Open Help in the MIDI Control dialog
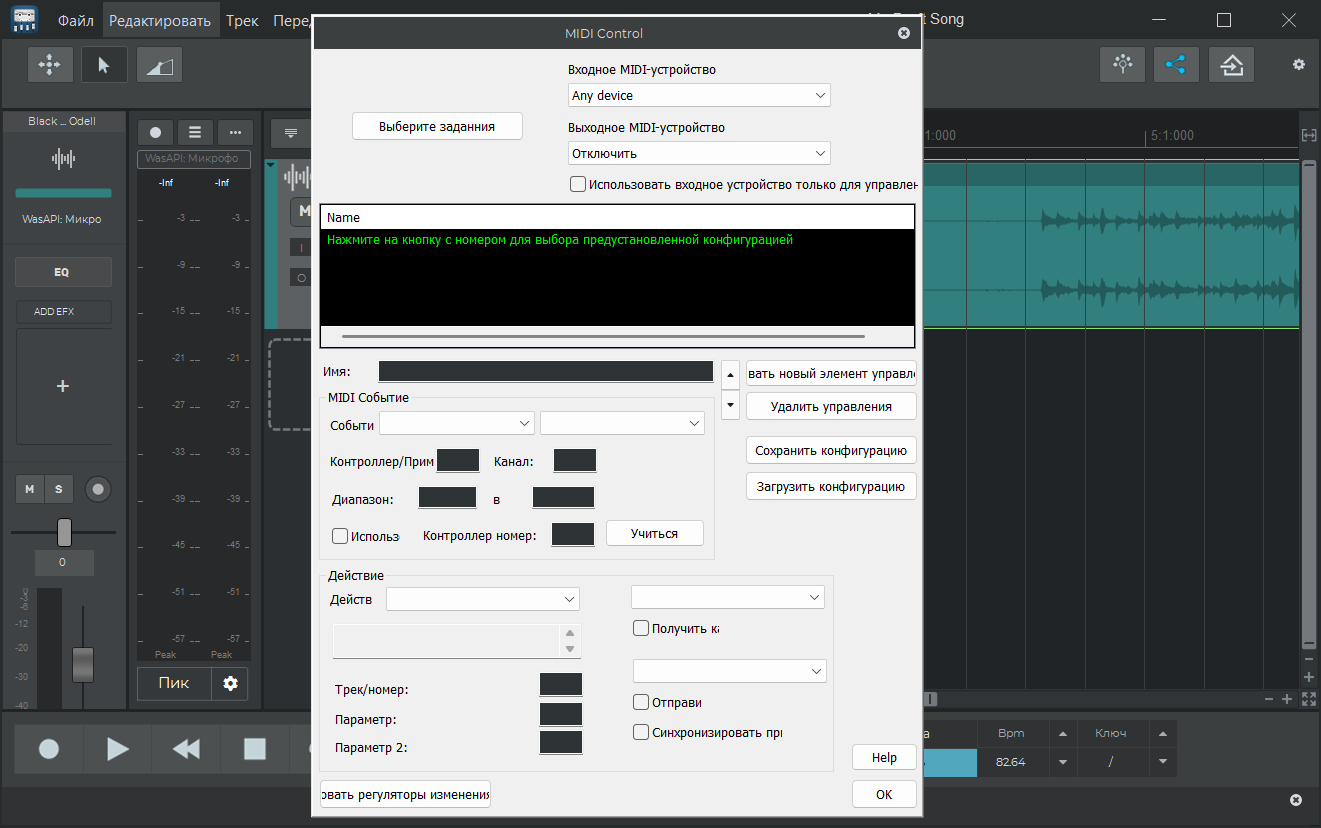This screenshot has width=1321, height=828. tap(884, 758)
